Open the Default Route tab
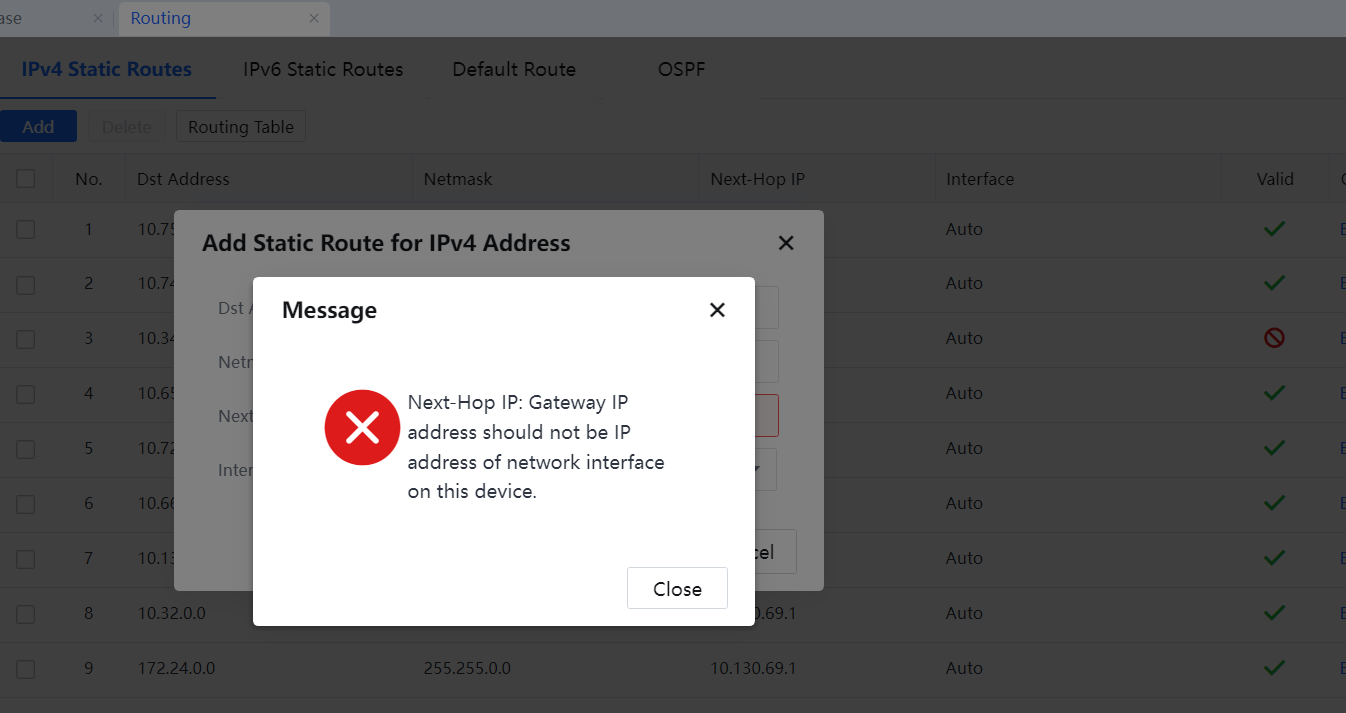 tap(514, 69)
